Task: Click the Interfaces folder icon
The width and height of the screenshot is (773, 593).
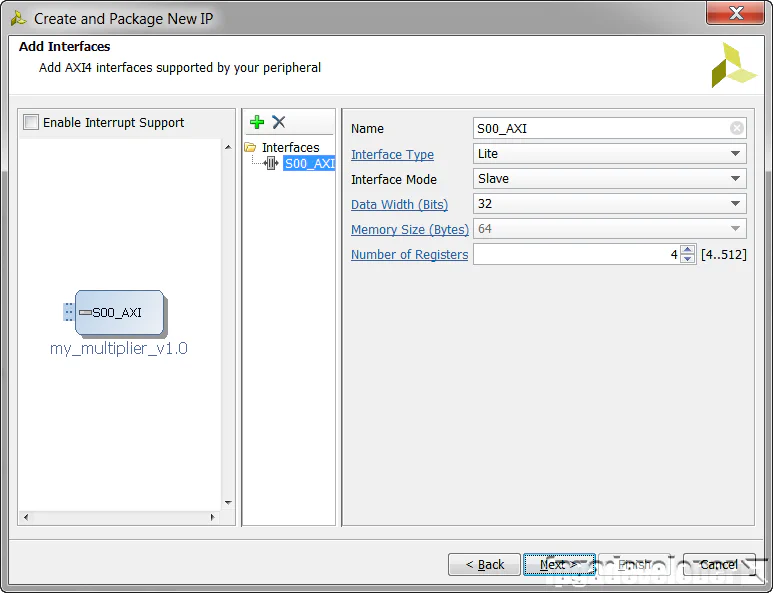Action: [x=250, y=147]
